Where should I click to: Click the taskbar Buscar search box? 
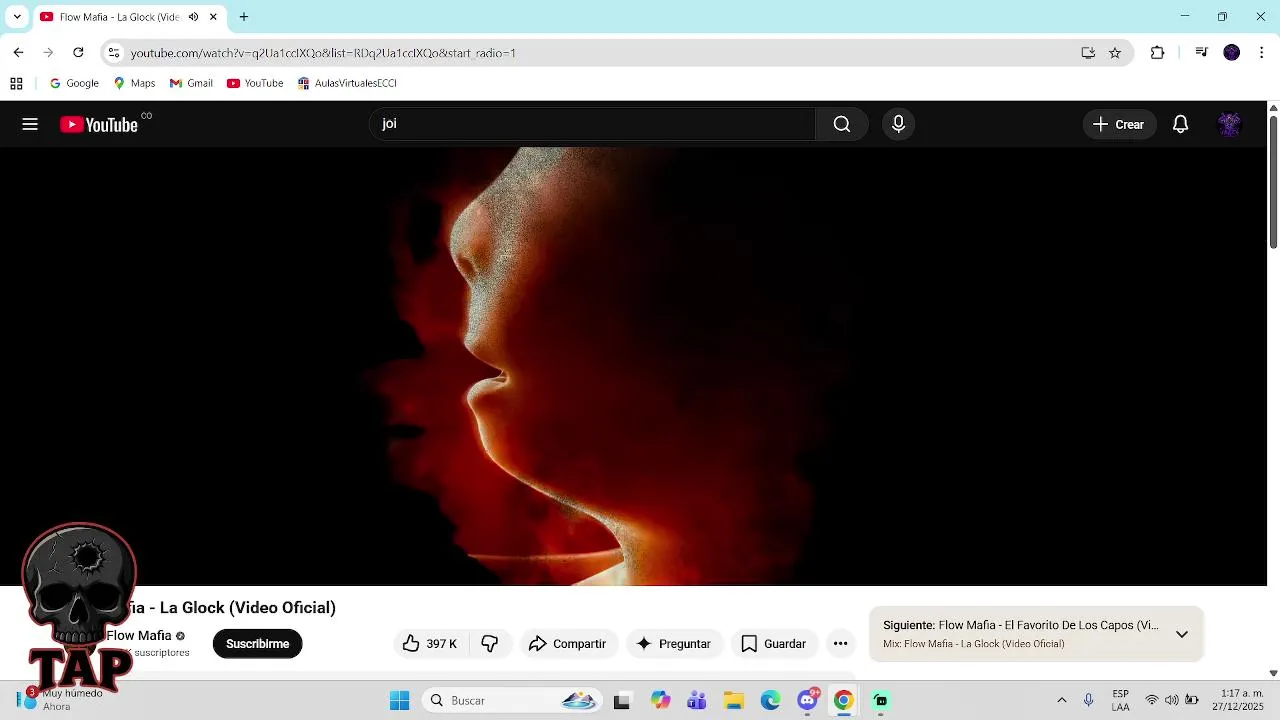[x=511, y=701]
